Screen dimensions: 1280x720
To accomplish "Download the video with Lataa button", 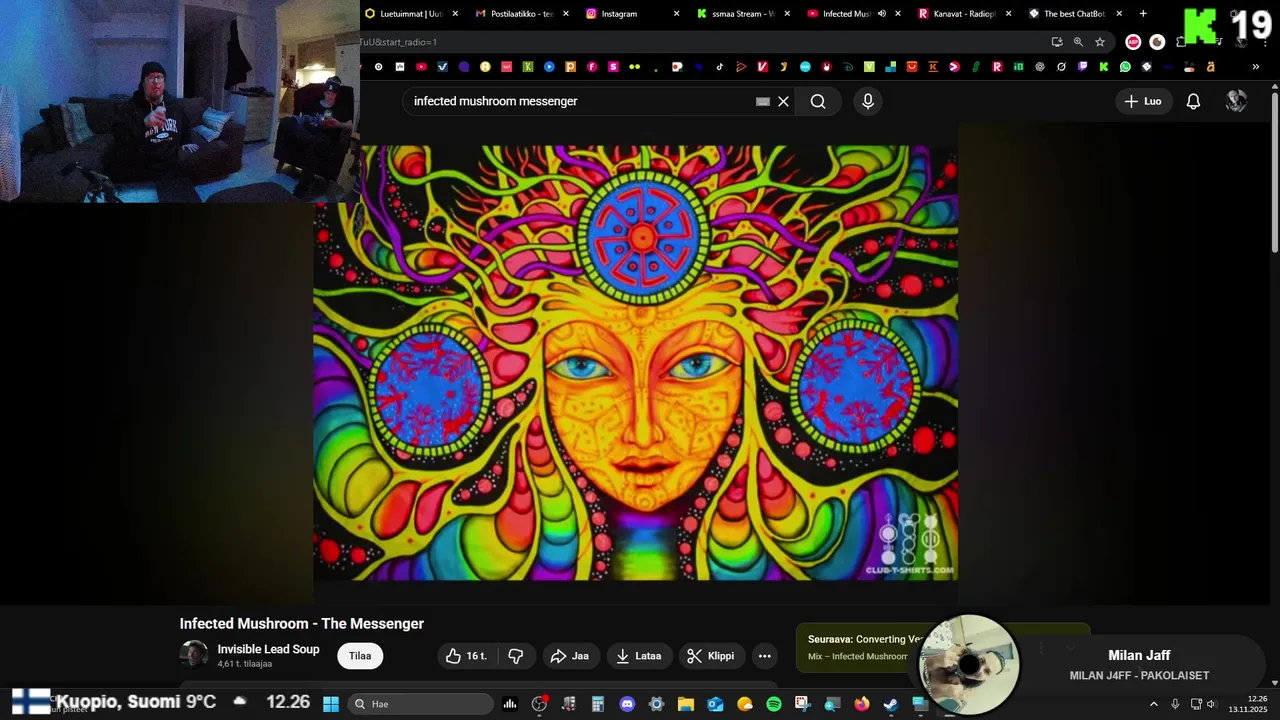I will pyautogui.click(x=638, y=656).
